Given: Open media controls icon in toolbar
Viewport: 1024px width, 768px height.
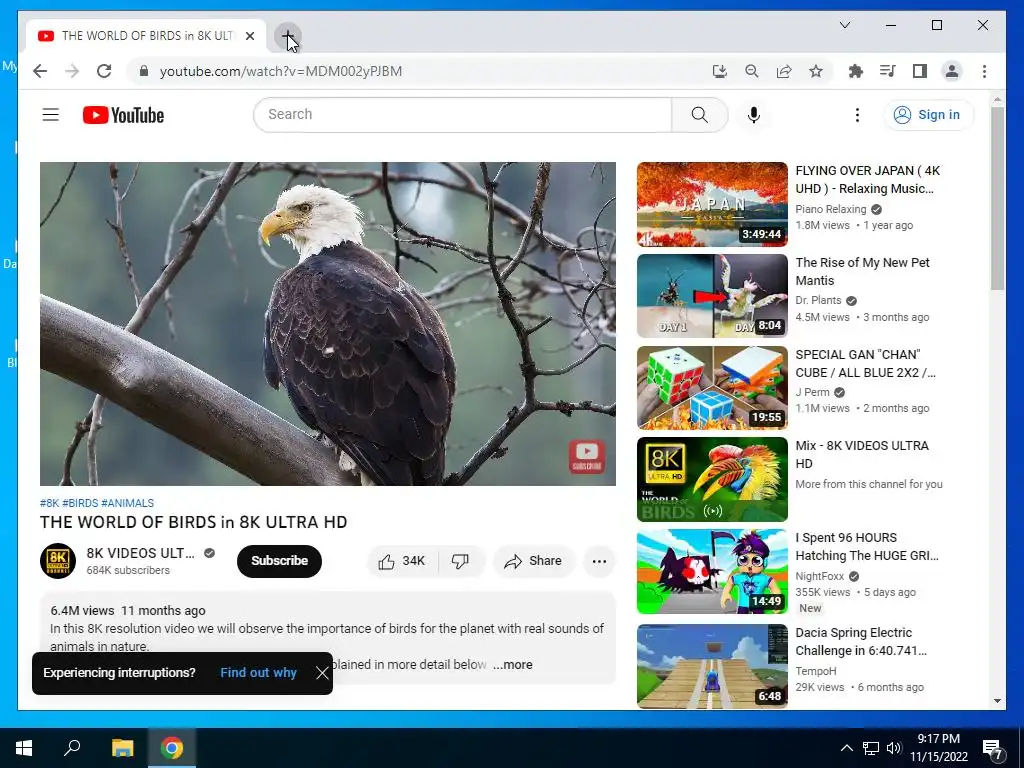Looking at the screenshot, I should click(888, 71).
